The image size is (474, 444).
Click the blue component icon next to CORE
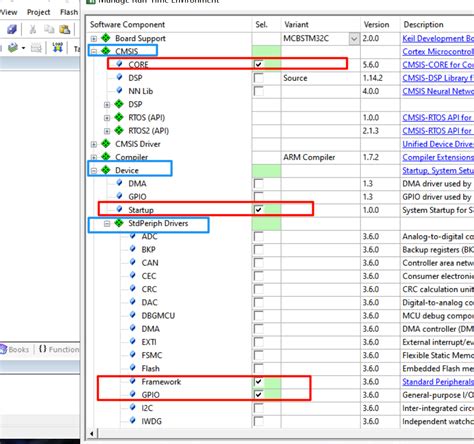click(119, 64)
